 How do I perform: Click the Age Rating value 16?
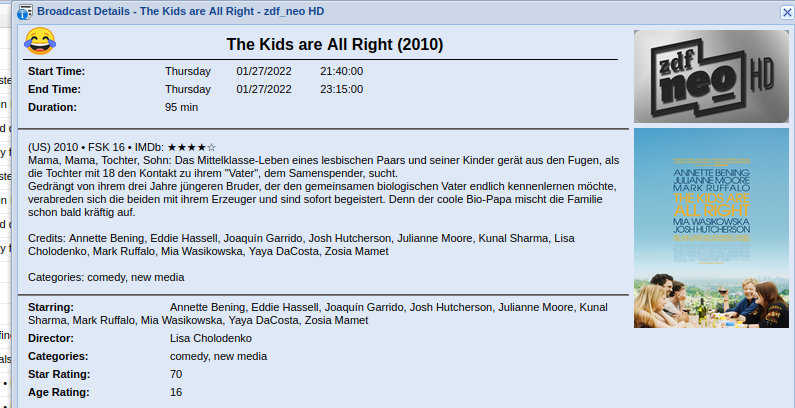pos(176,392)
